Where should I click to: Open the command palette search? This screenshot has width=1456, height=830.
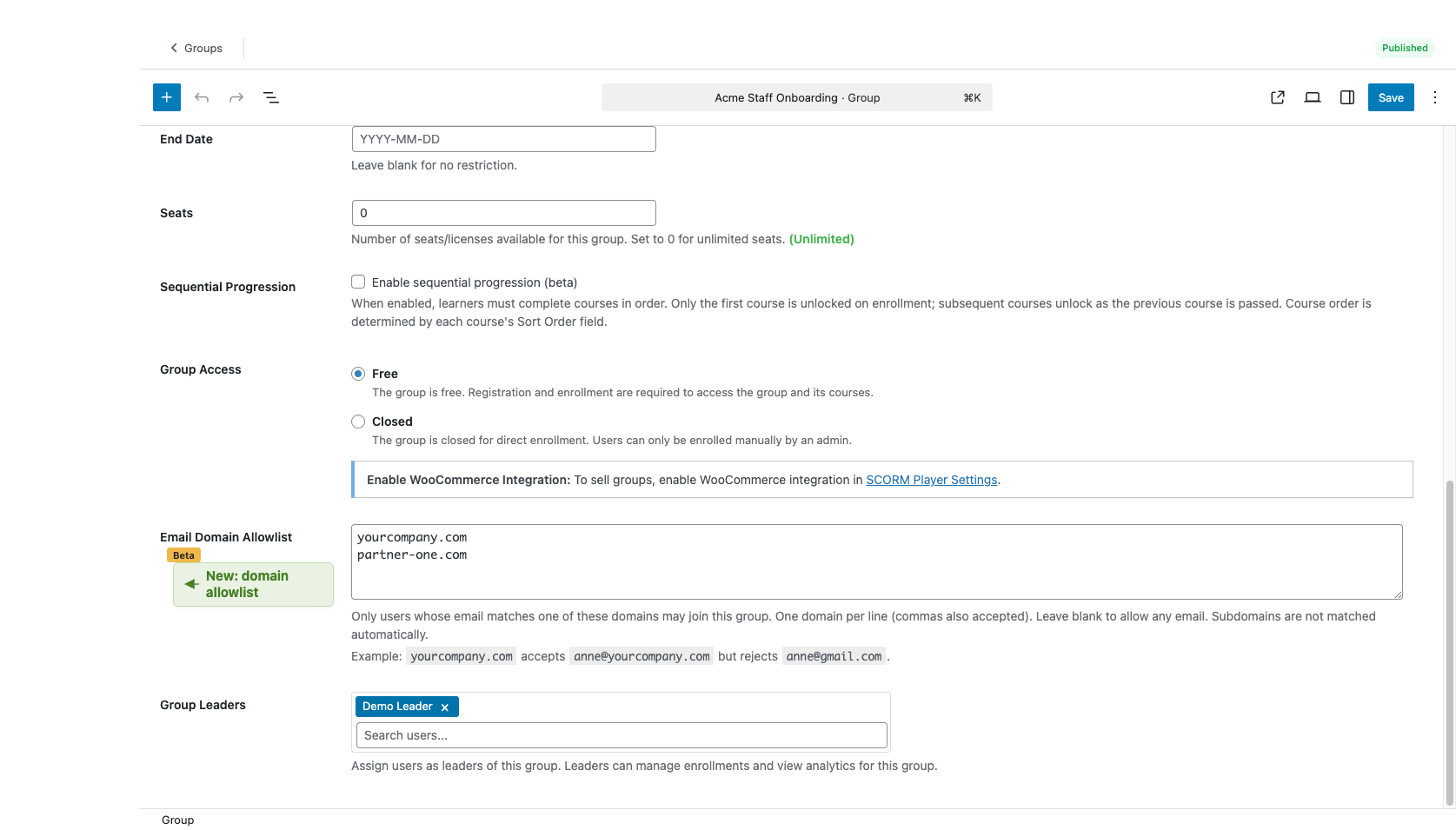[796, 97]
